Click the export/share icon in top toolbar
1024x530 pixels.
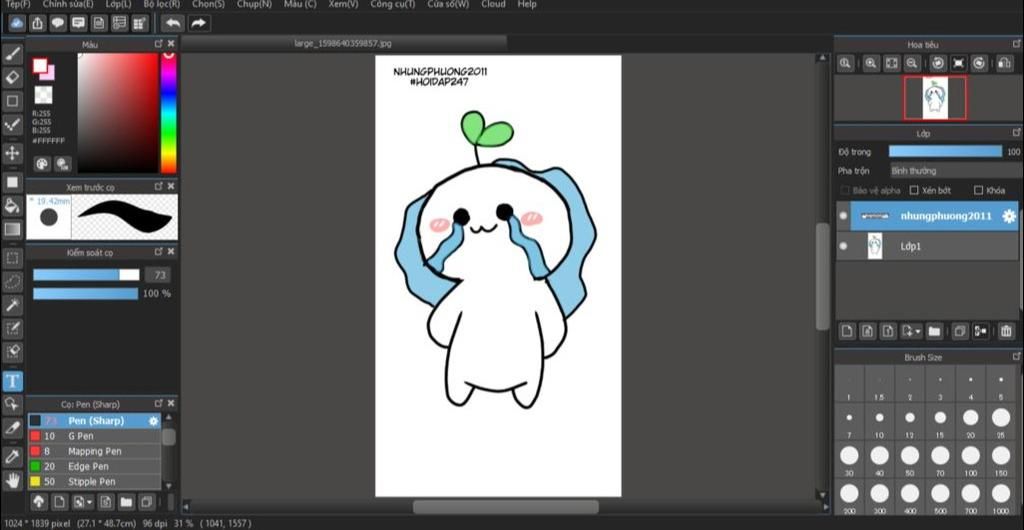coord(38,23)
